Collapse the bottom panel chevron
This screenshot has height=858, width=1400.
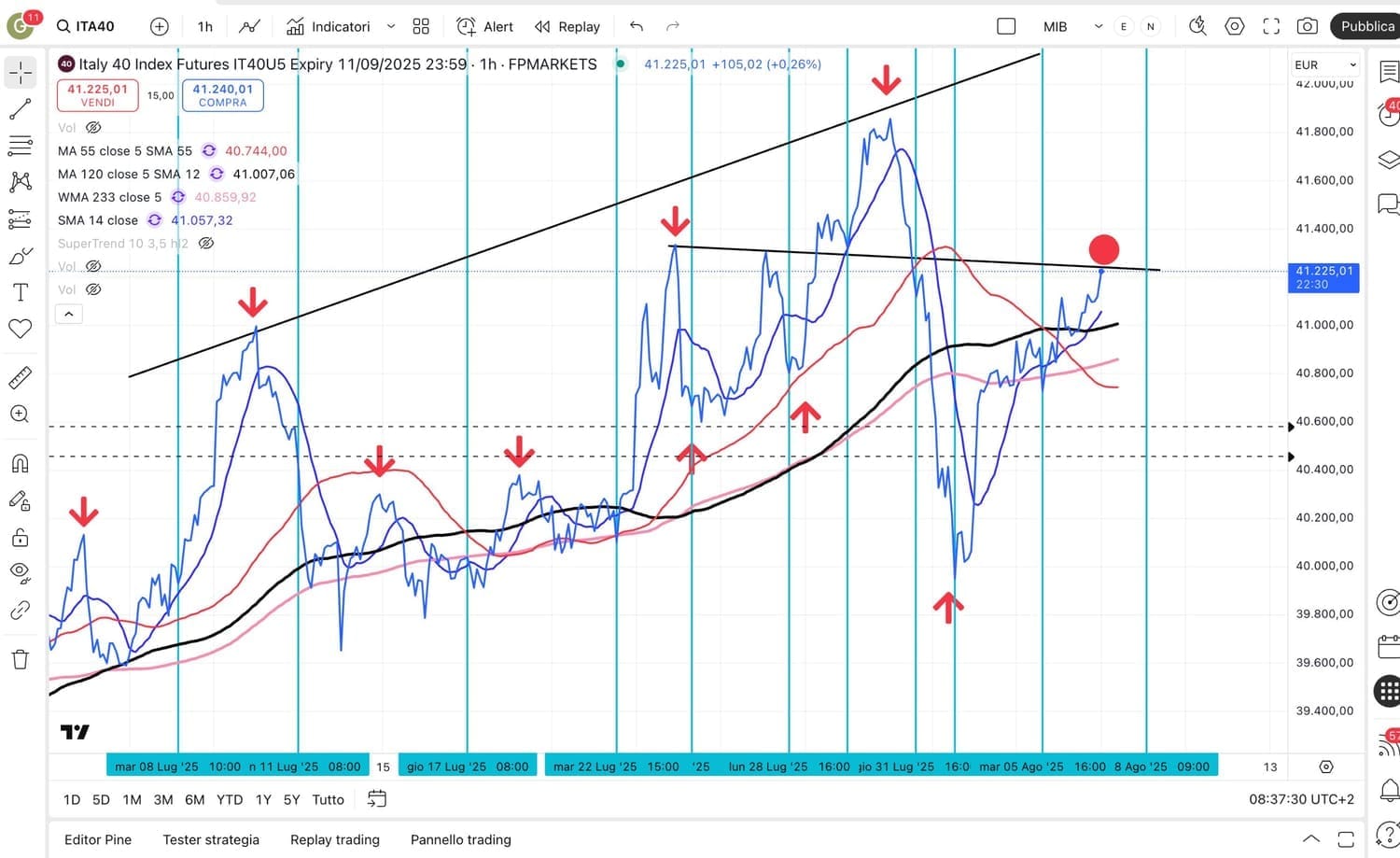click(x=1311, y=838)
